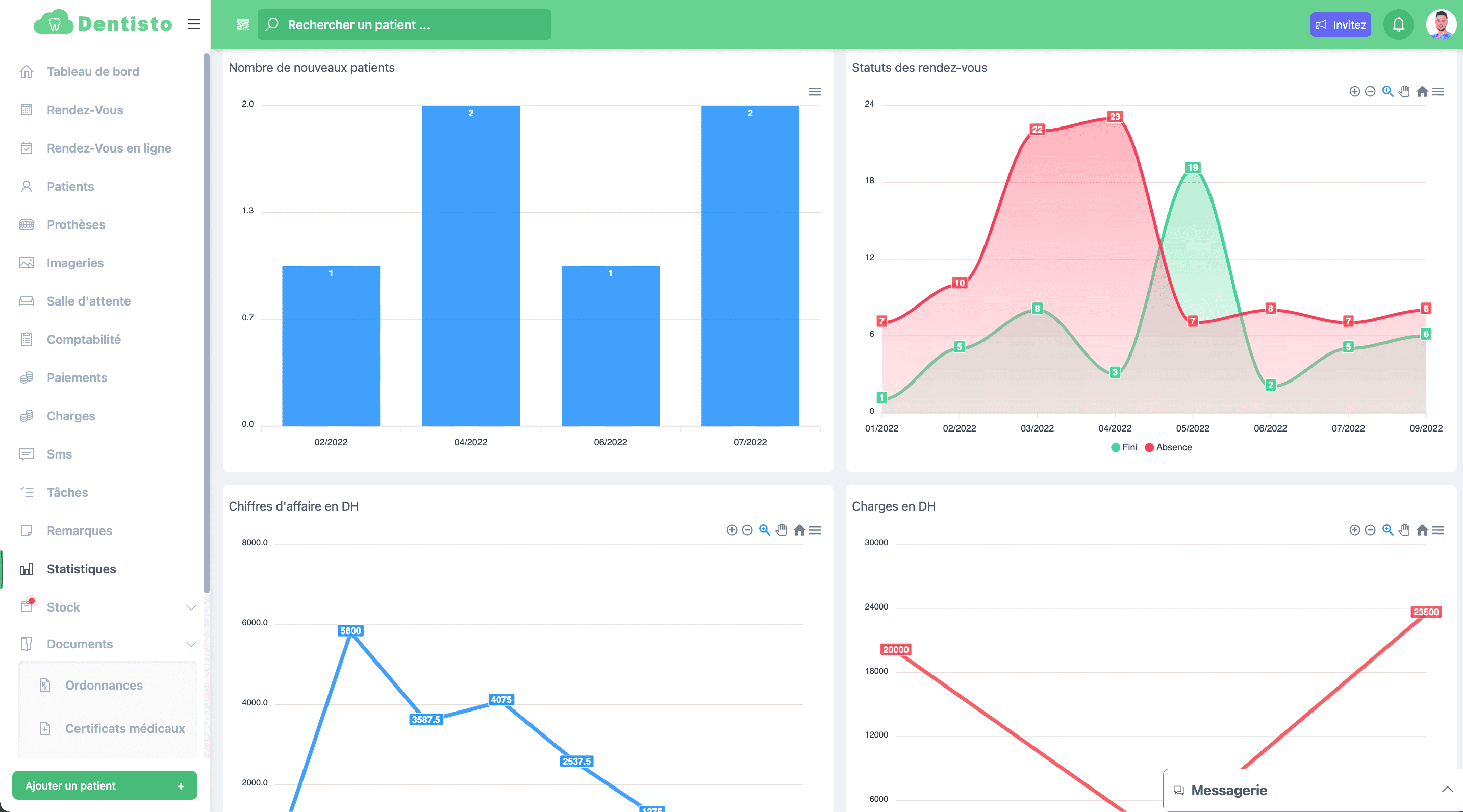The width and height of the screenshot is (1463, 812).
Task: Go to Salle d'attente page
Action: click(x=89, y=301)
